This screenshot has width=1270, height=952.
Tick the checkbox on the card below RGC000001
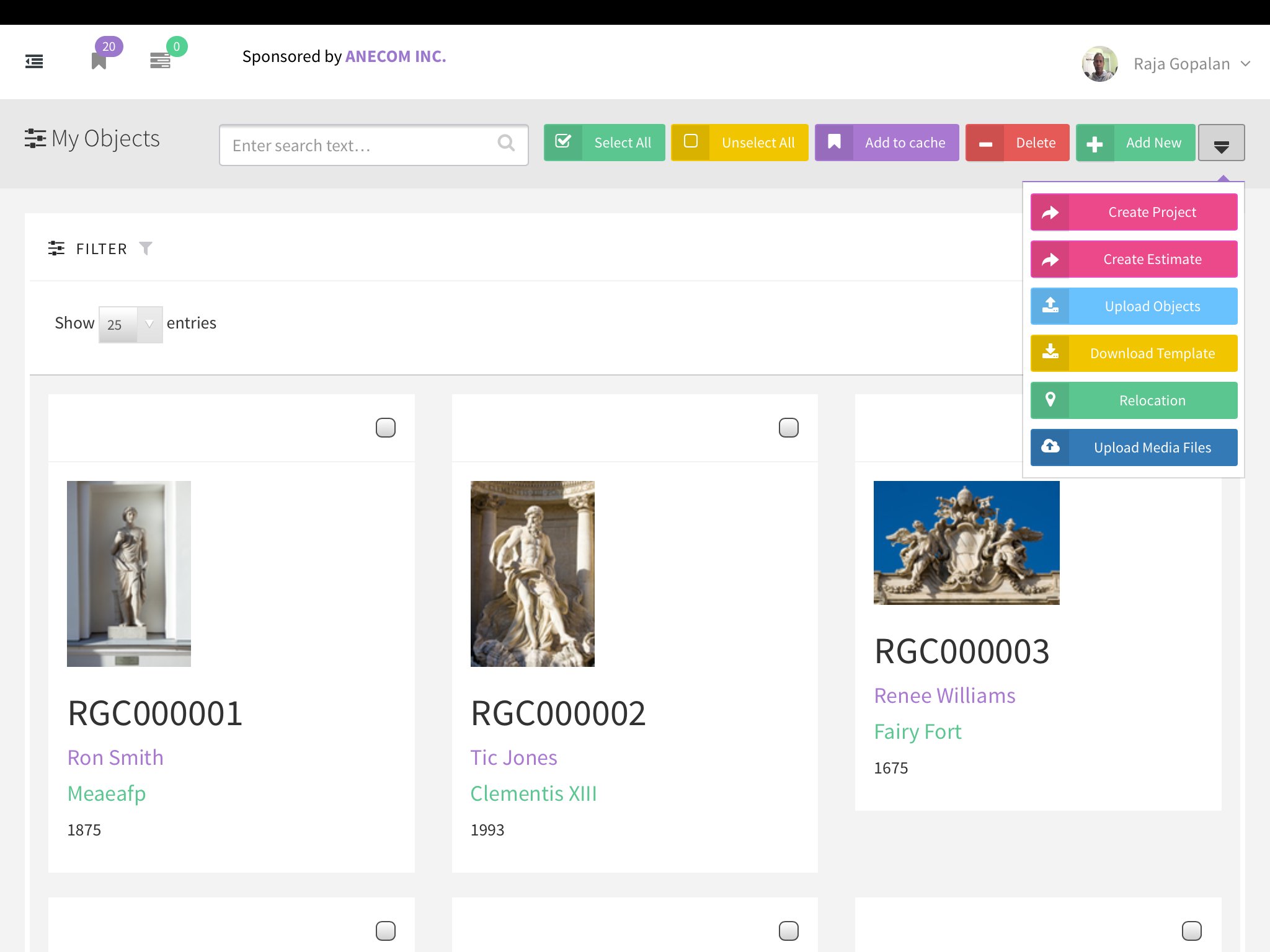(386, 931)
